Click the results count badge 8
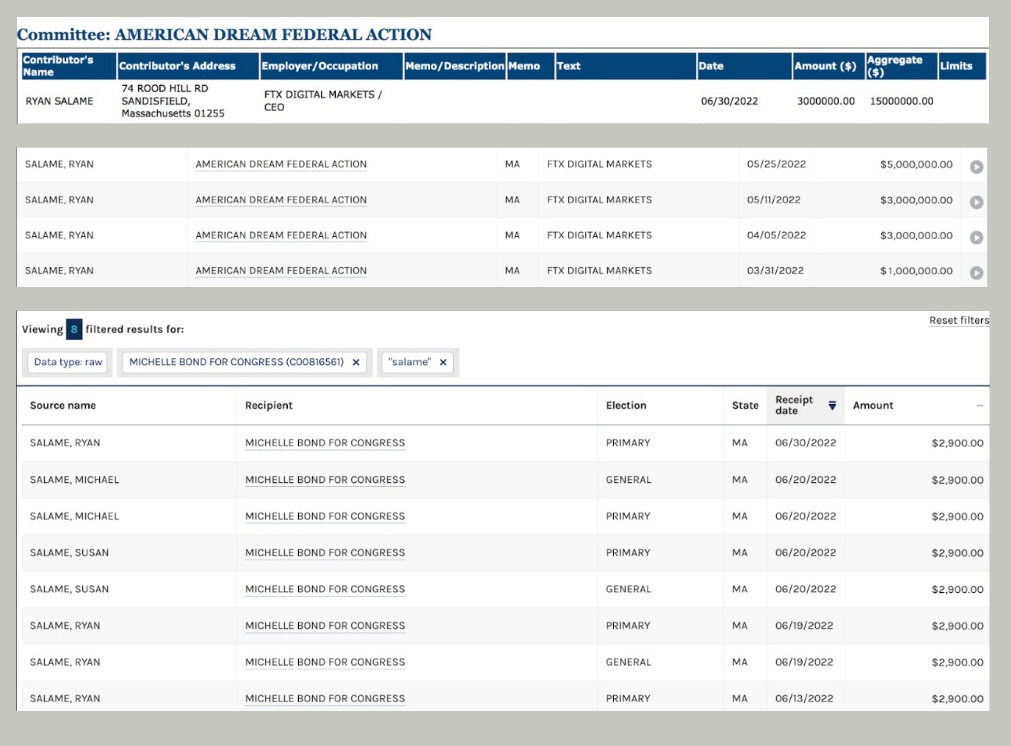The image size is (1011, 746). click(74, 329)
